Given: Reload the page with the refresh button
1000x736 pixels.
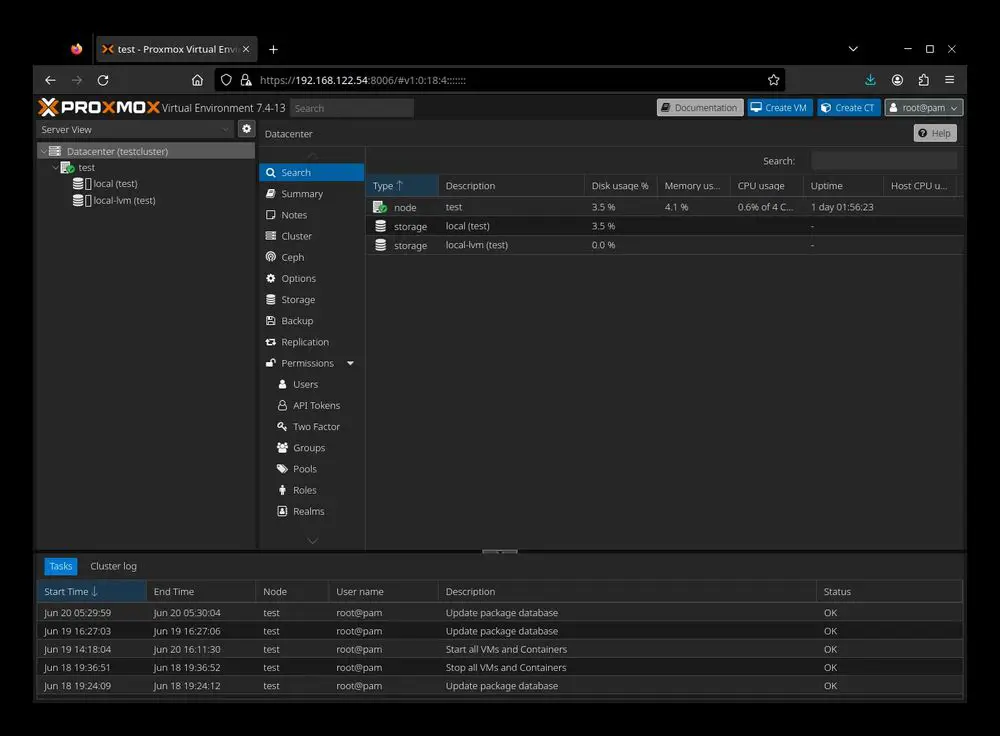Looking at the screenshot, I should 103,80.
